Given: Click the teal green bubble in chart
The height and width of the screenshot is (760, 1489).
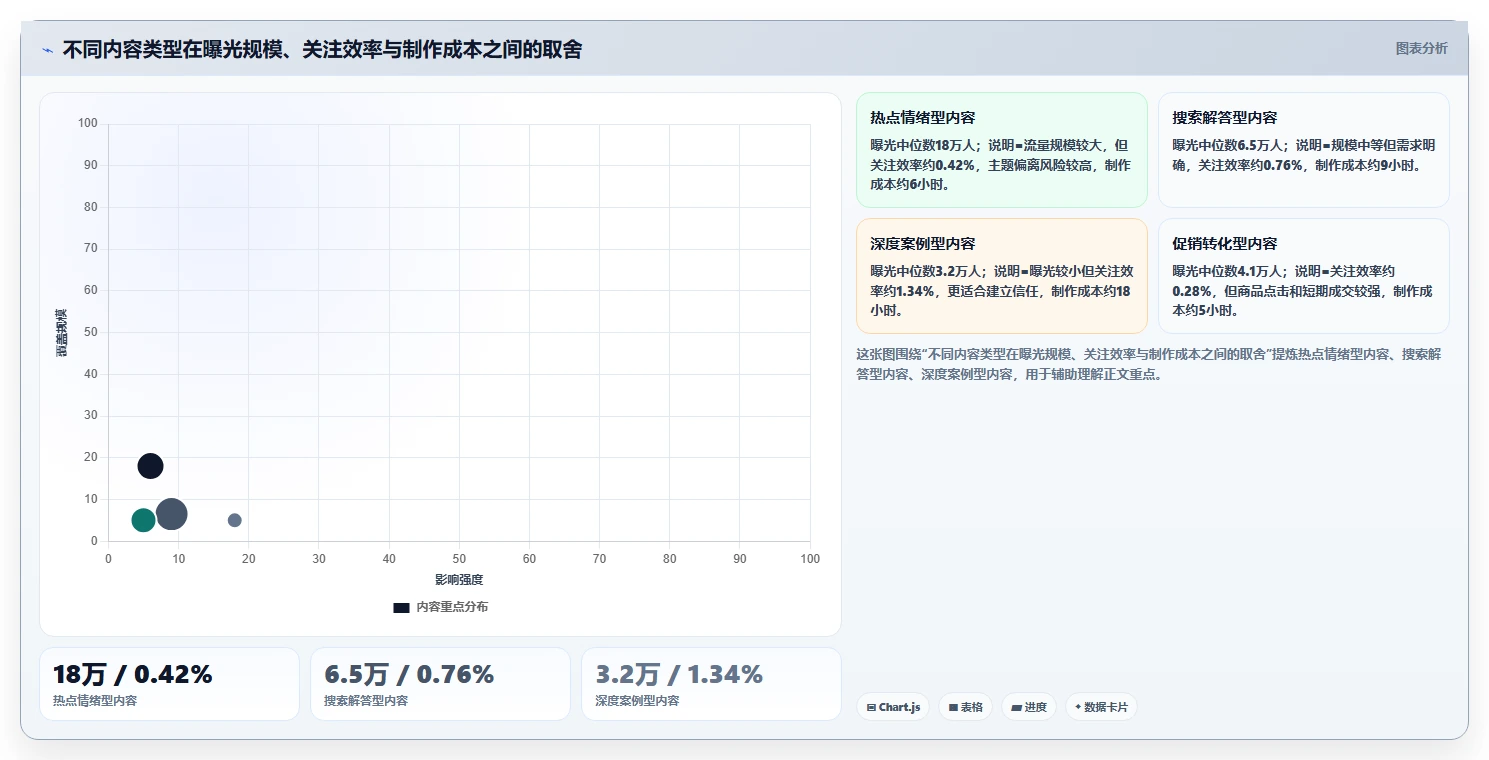Looking at the screenshot, I should (143, 520).
